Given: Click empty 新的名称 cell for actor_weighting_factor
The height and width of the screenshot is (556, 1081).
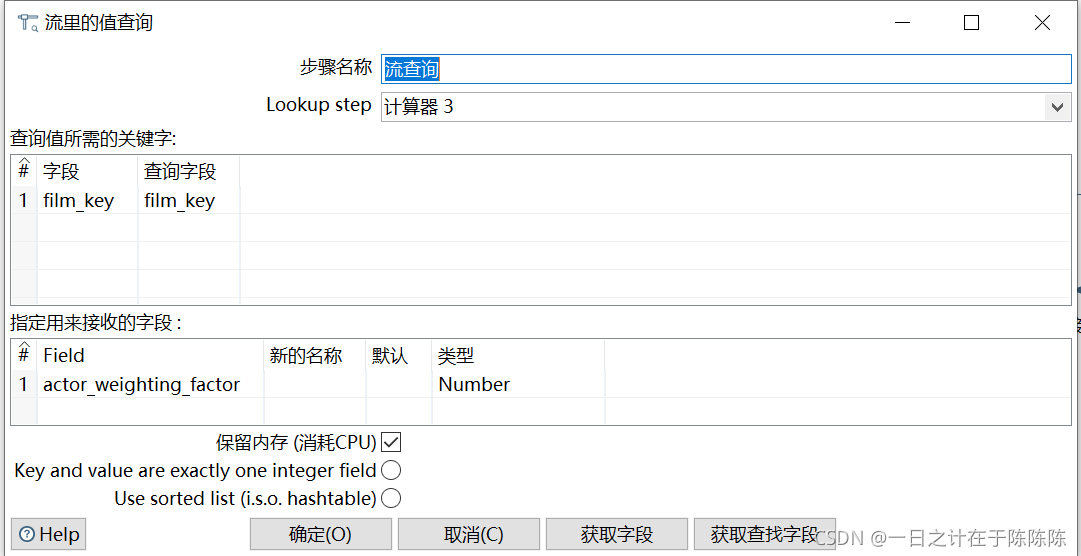Looking at the screenshot, I should pyautogui.click(x=315, y=384).
